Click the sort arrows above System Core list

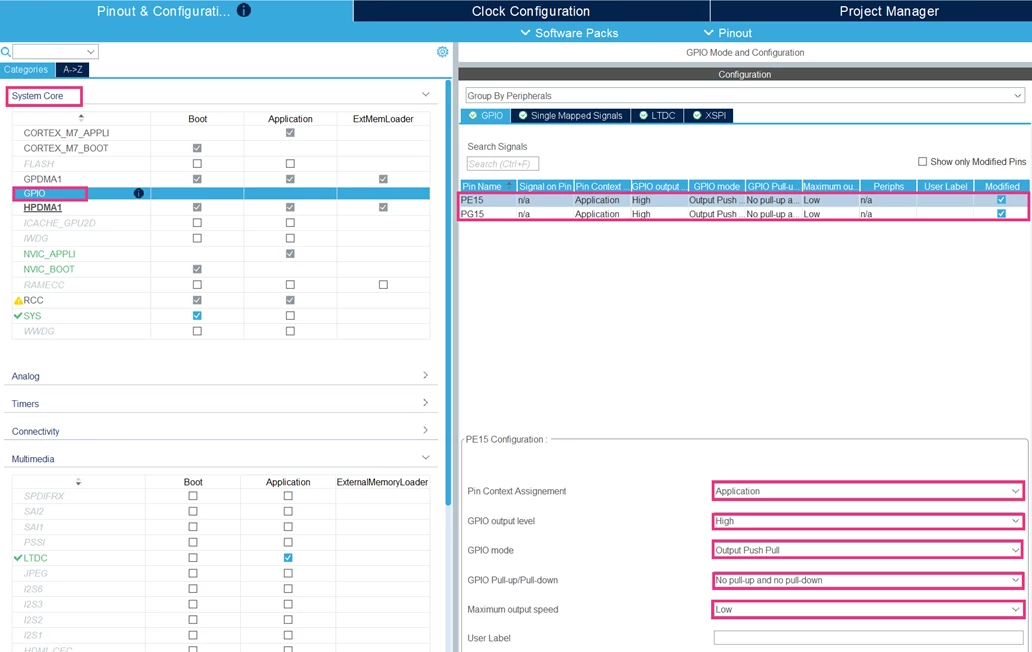(x=81, y=118)
